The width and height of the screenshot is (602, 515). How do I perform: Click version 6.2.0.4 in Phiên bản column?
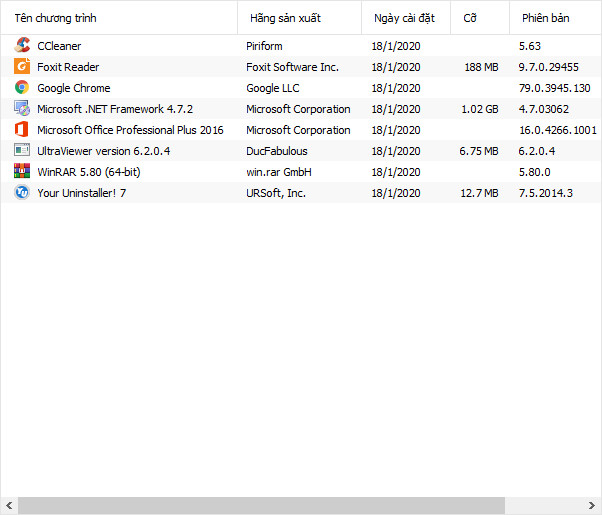pos(537,151)
